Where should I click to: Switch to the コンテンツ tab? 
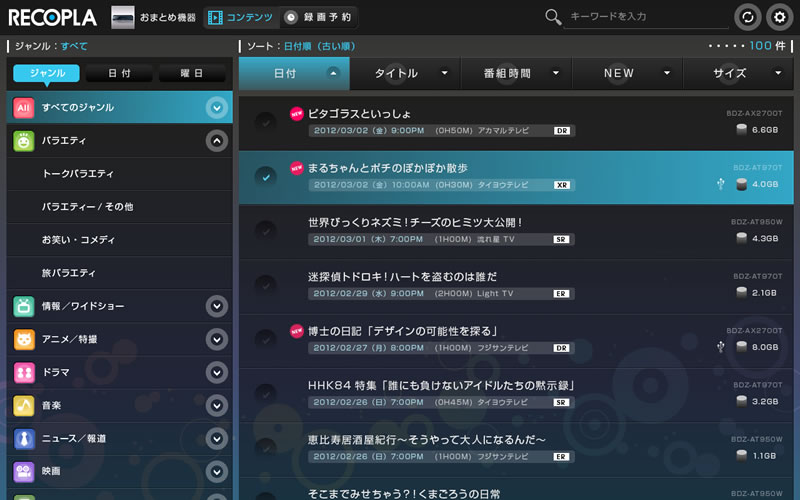241,18
